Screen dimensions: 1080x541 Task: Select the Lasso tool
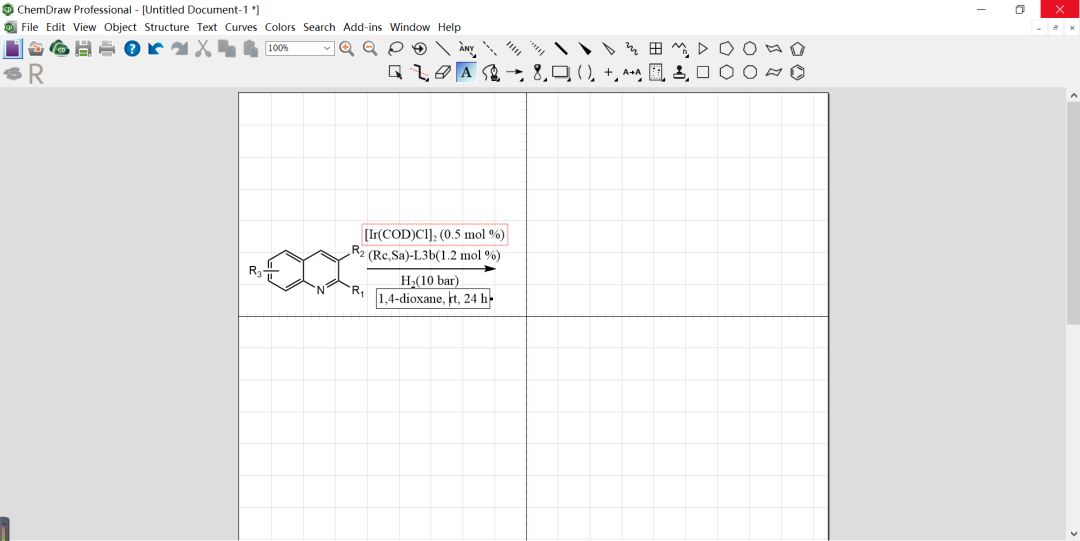point(395,49)
